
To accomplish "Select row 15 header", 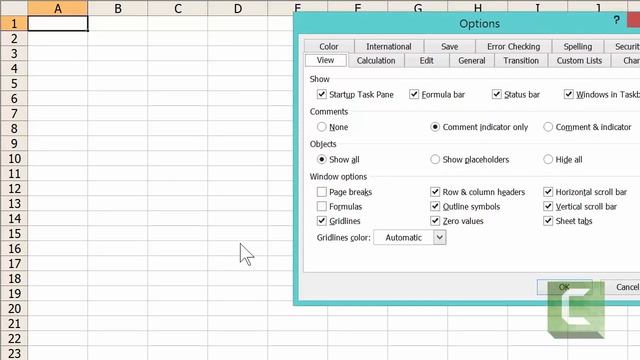I will 14,234.
